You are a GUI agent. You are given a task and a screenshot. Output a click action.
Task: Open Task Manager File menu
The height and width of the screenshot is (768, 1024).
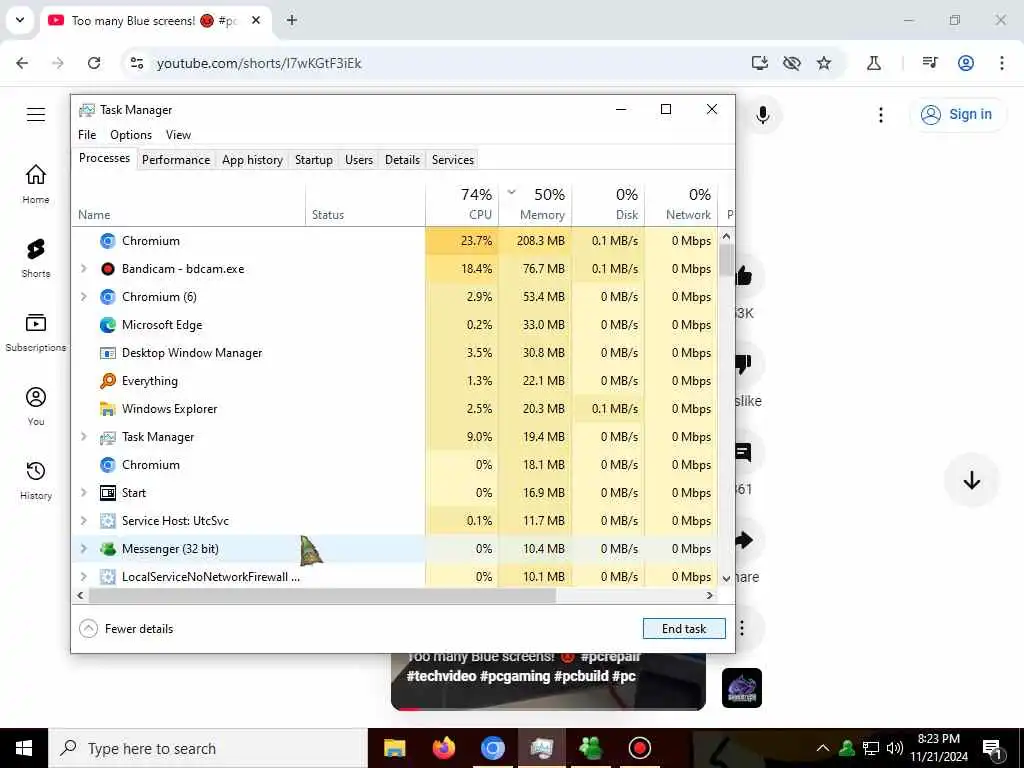87,135
